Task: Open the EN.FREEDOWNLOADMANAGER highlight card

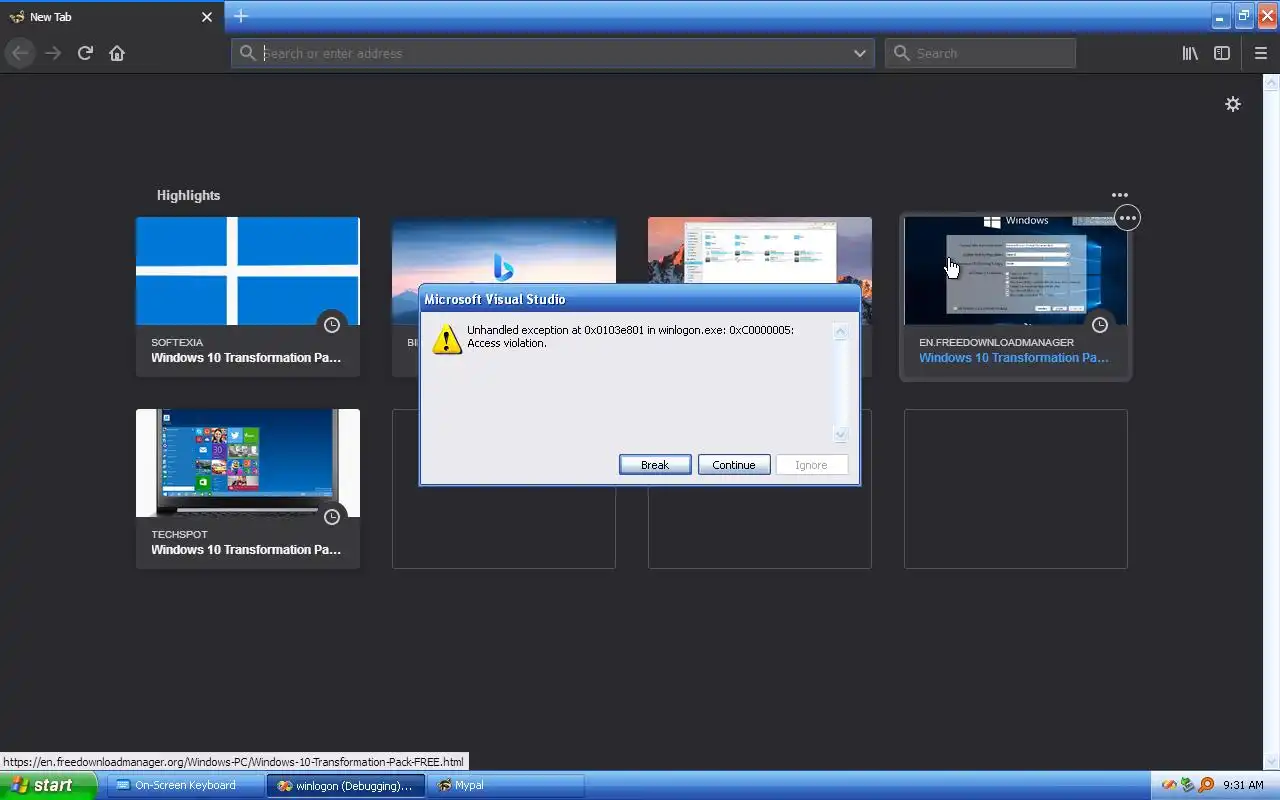Action: click(1016, 297)
